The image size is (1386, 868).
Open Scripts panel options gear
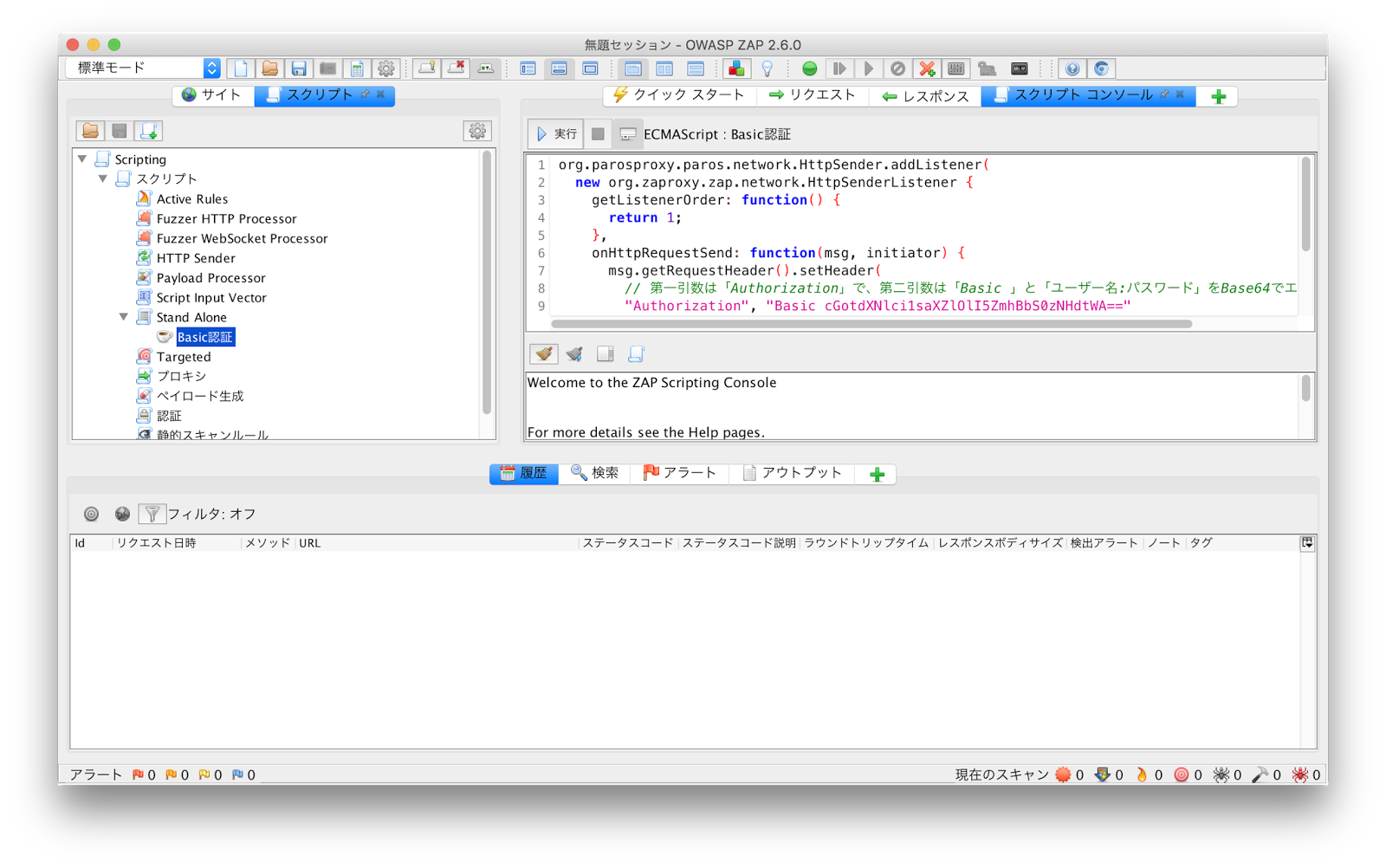coord(477,131)
